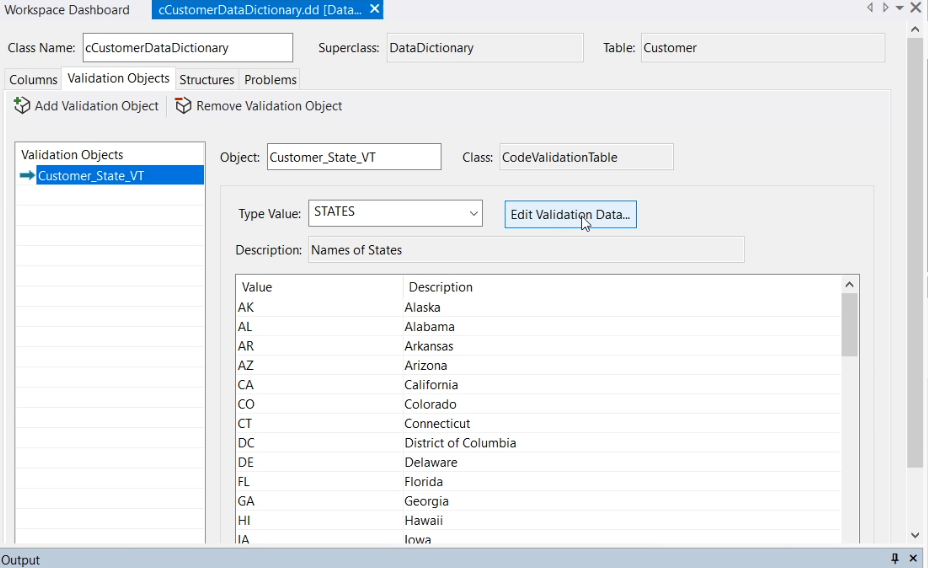The width and height of the screenshot is (928, 568).
Task: Close the cCustomerDataDictionary.dd tab
Action: click(374, 9)
